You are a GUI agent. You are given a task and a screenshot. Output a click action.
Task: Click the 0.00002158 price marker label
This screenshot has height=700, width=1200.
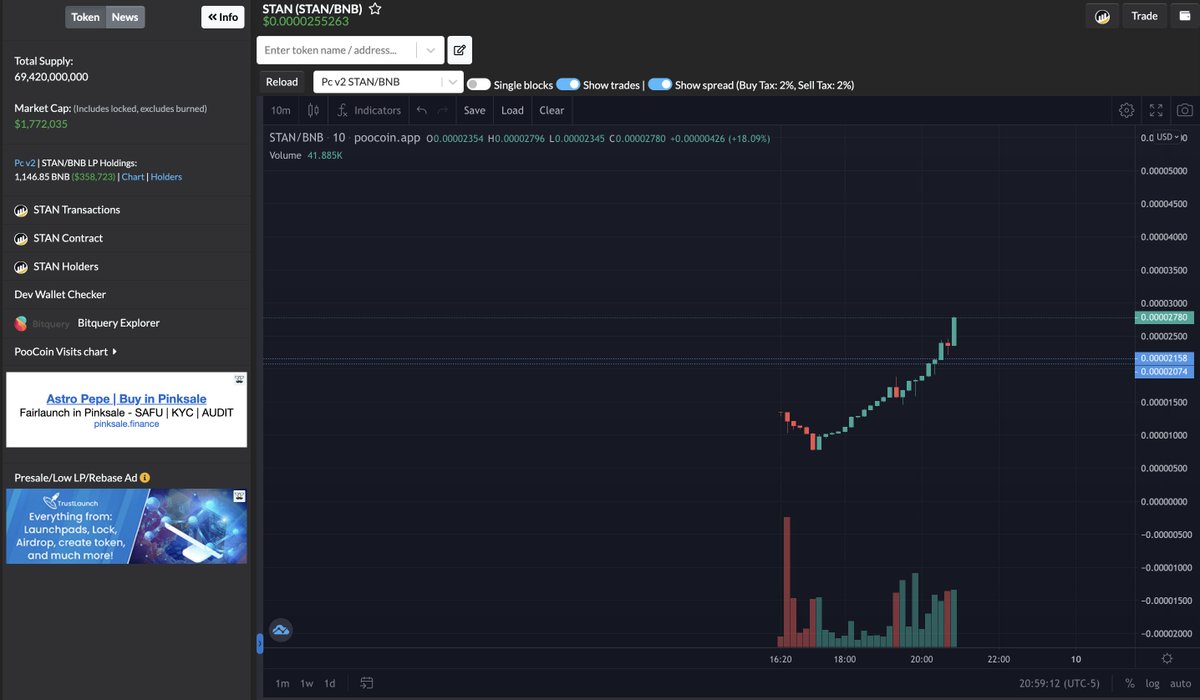[x=1165, y=358]
